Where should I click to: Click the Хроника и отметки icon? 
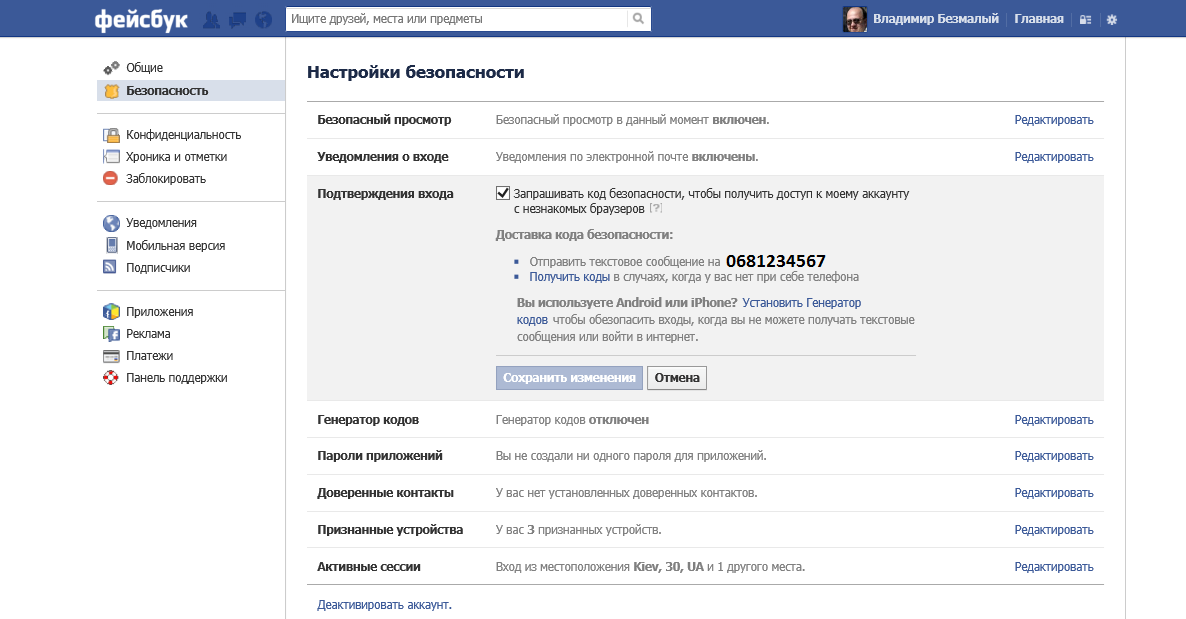[111, 157]
